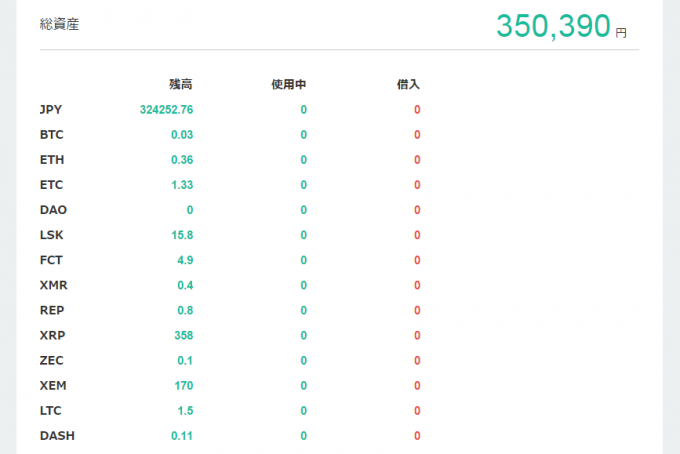Select the ETH row label
The height and width of the screenshot is (454, 680).
52,160
